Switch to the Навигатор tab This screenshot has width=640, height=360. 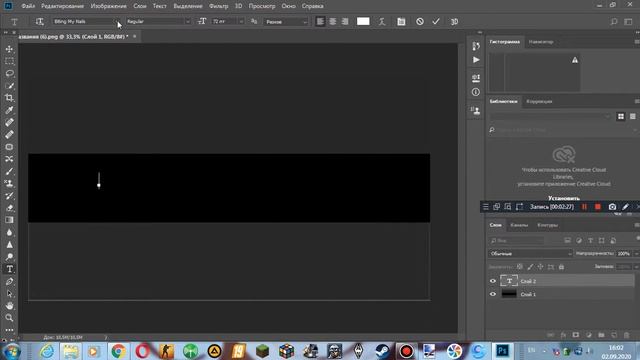(x=540, y=42)
